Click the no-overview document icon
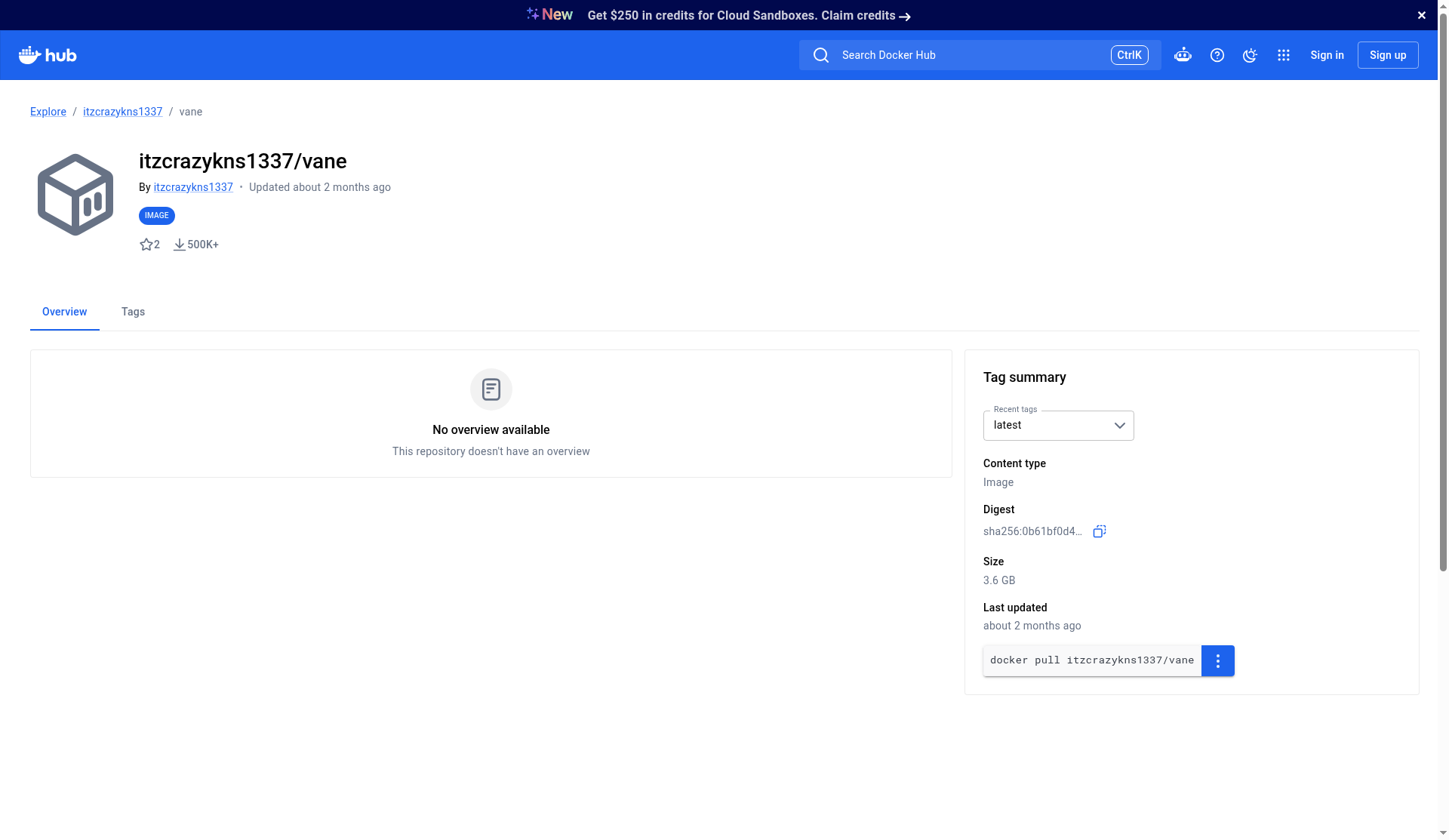Image resolution: width=1449 pixels, height=840 pixels. click(491, 389)
